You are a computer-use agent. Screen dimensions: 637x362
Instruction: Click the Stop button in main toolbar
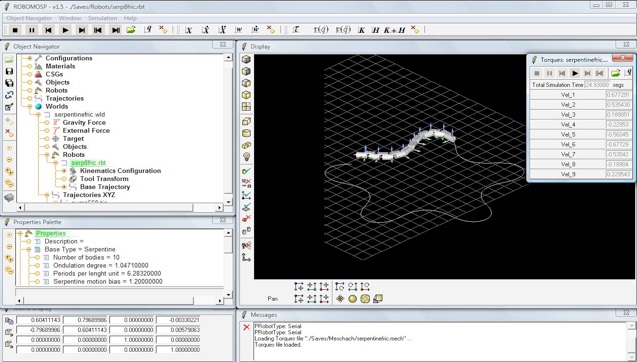pos(15,30)
